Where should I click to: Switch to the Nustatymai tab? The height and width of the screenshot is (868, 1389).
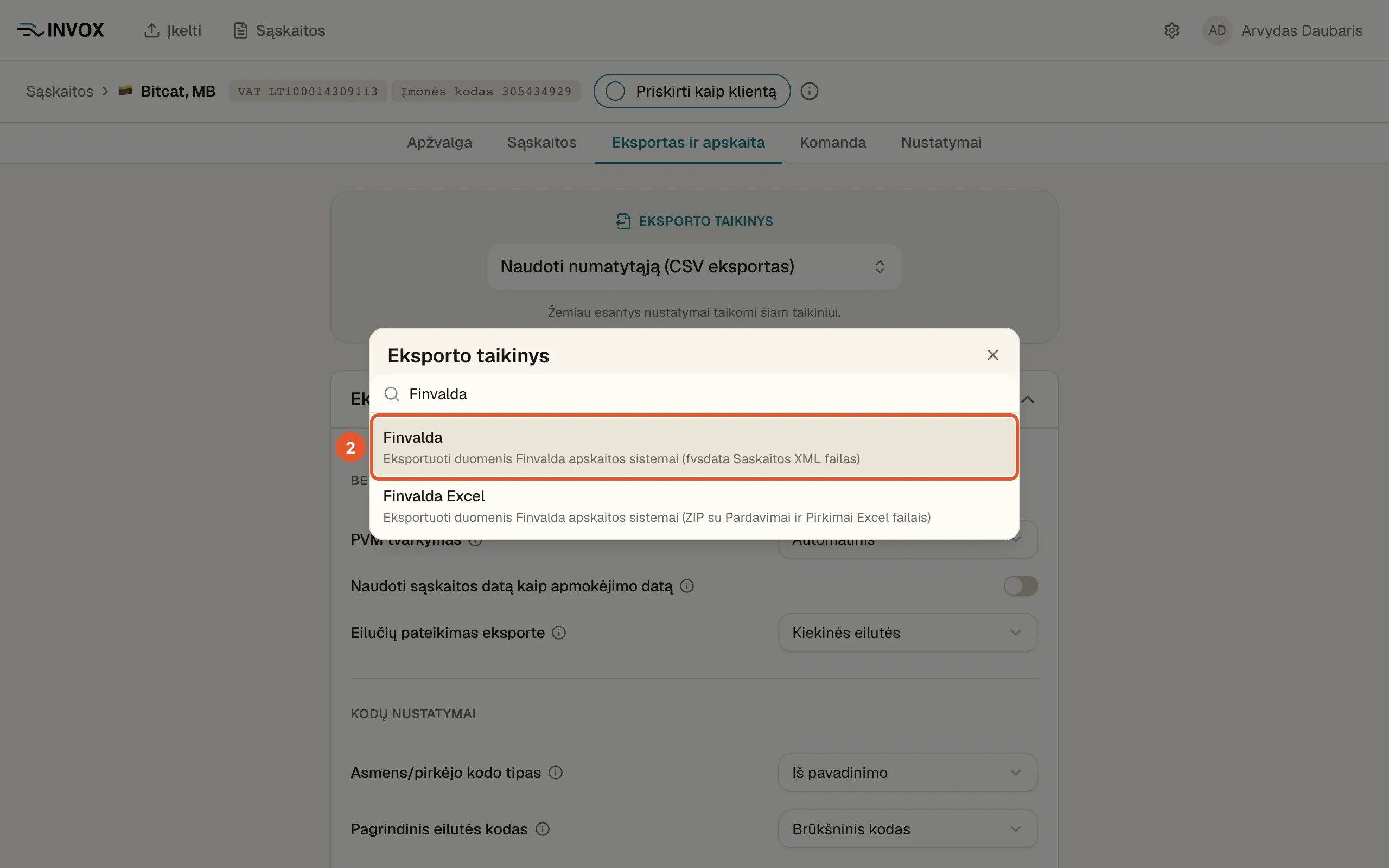[x=941, y=142]
